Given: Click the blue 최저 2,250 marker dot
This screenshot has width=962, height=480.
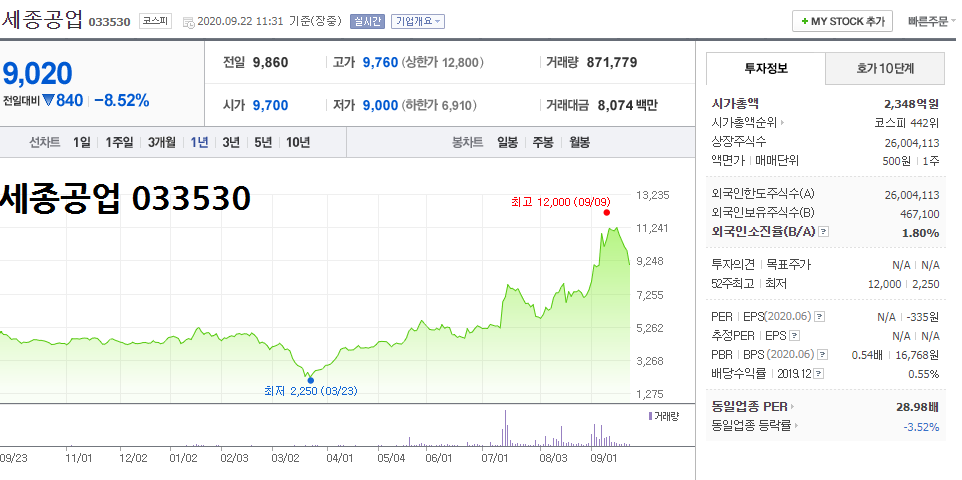Looking at the screenshot, I should click(x=310, y=380).
